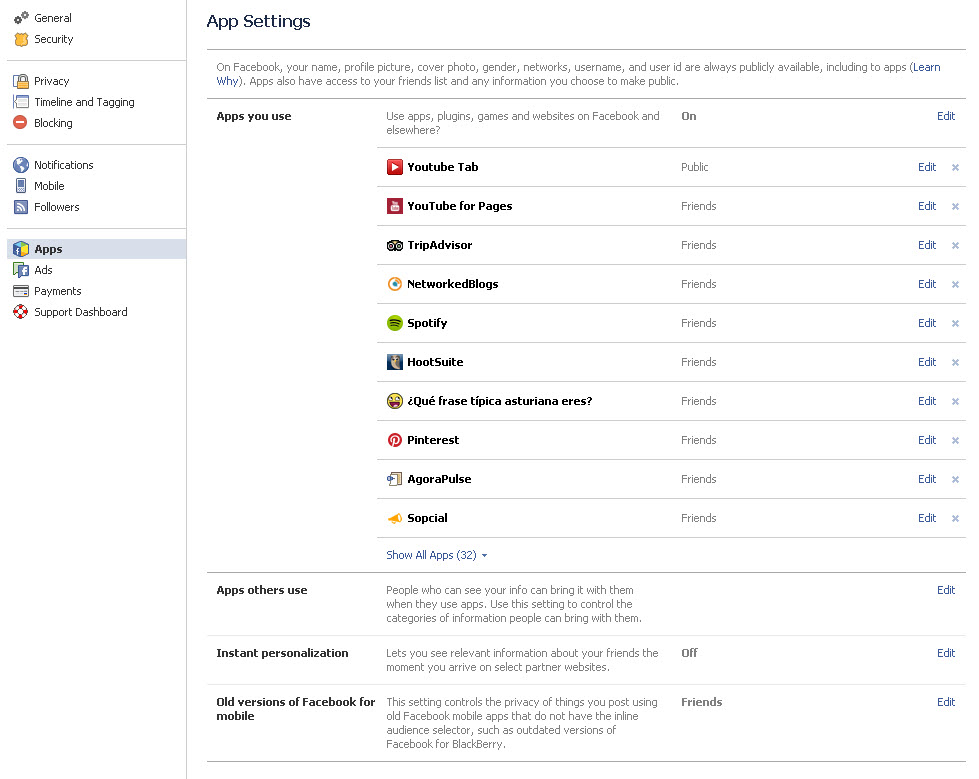
Task: Edit Old versions of Facebook for mobile
Action: click(x=946, y=702)
